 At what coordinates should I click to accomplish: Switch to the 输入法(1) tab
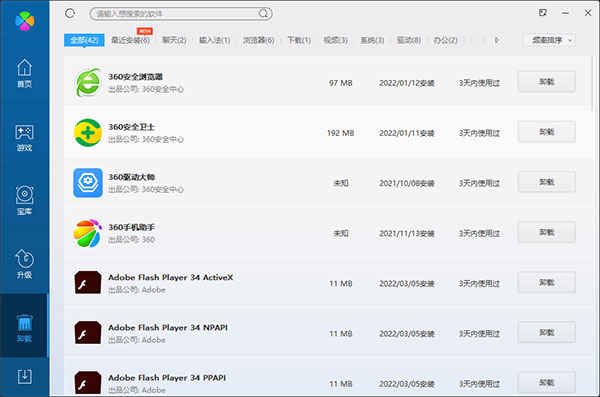[215, 40]
